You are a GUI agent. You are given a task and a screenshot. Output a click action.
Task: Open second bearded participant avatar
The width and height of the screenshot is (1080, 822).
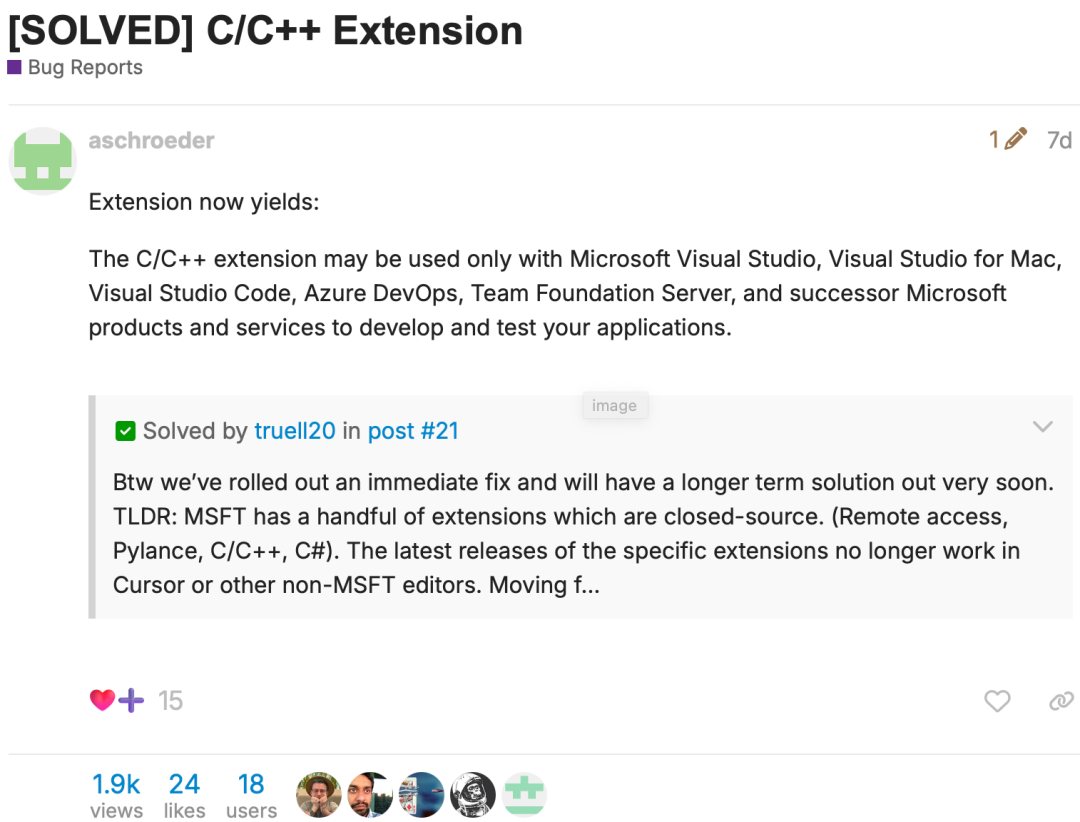[370, 794]
